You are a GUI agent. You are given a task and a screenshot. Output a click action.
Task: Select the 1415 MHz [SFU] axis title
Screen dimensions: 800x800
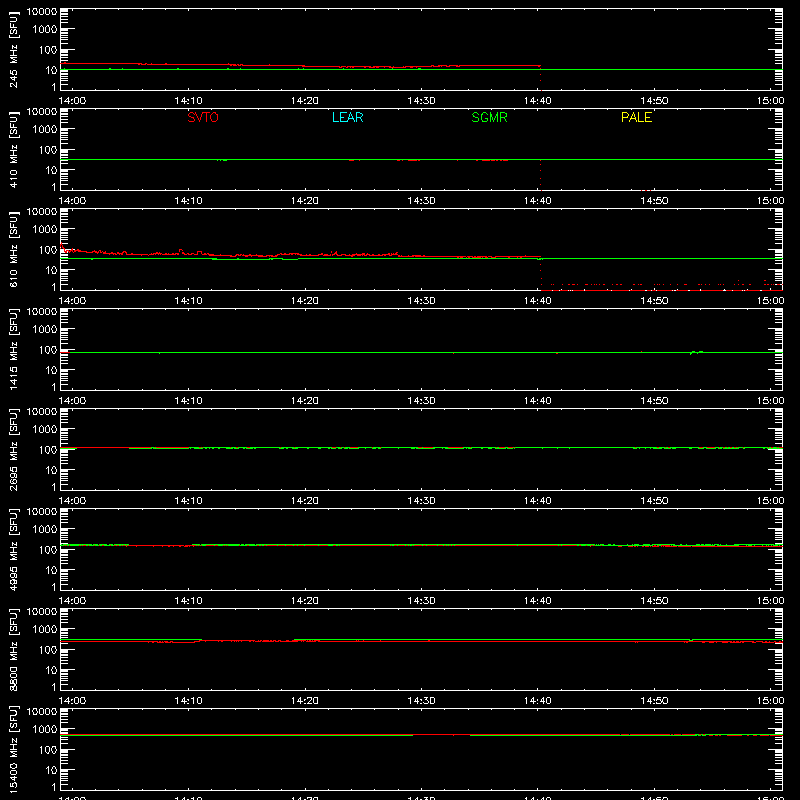(x=13, y=349)
